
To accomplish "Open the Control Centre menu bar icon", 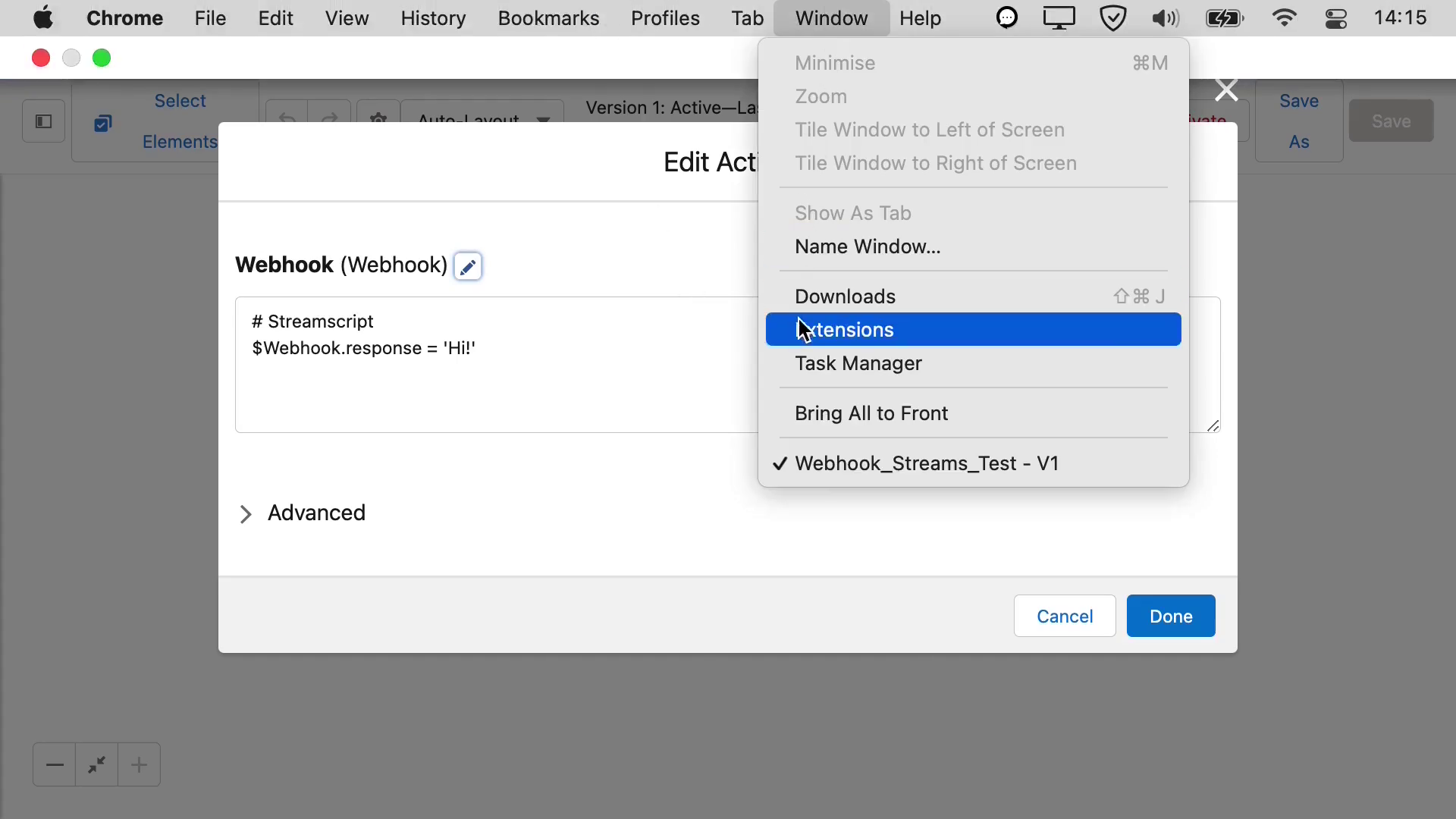I will (1336, 18).
